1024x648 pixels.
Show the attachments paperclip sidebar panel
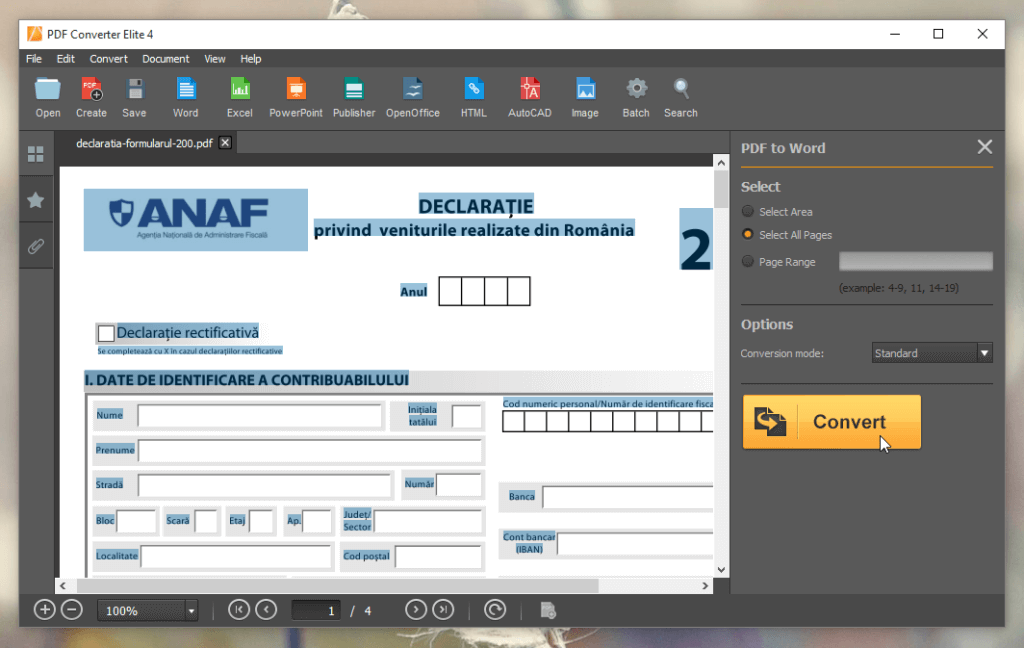click(36, 246)
